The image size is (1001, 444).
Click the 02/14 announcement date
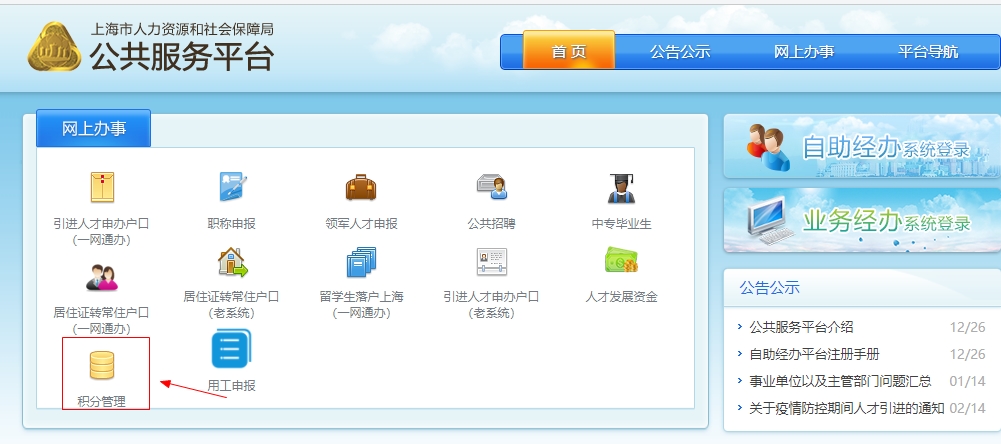tap(967, 408)
